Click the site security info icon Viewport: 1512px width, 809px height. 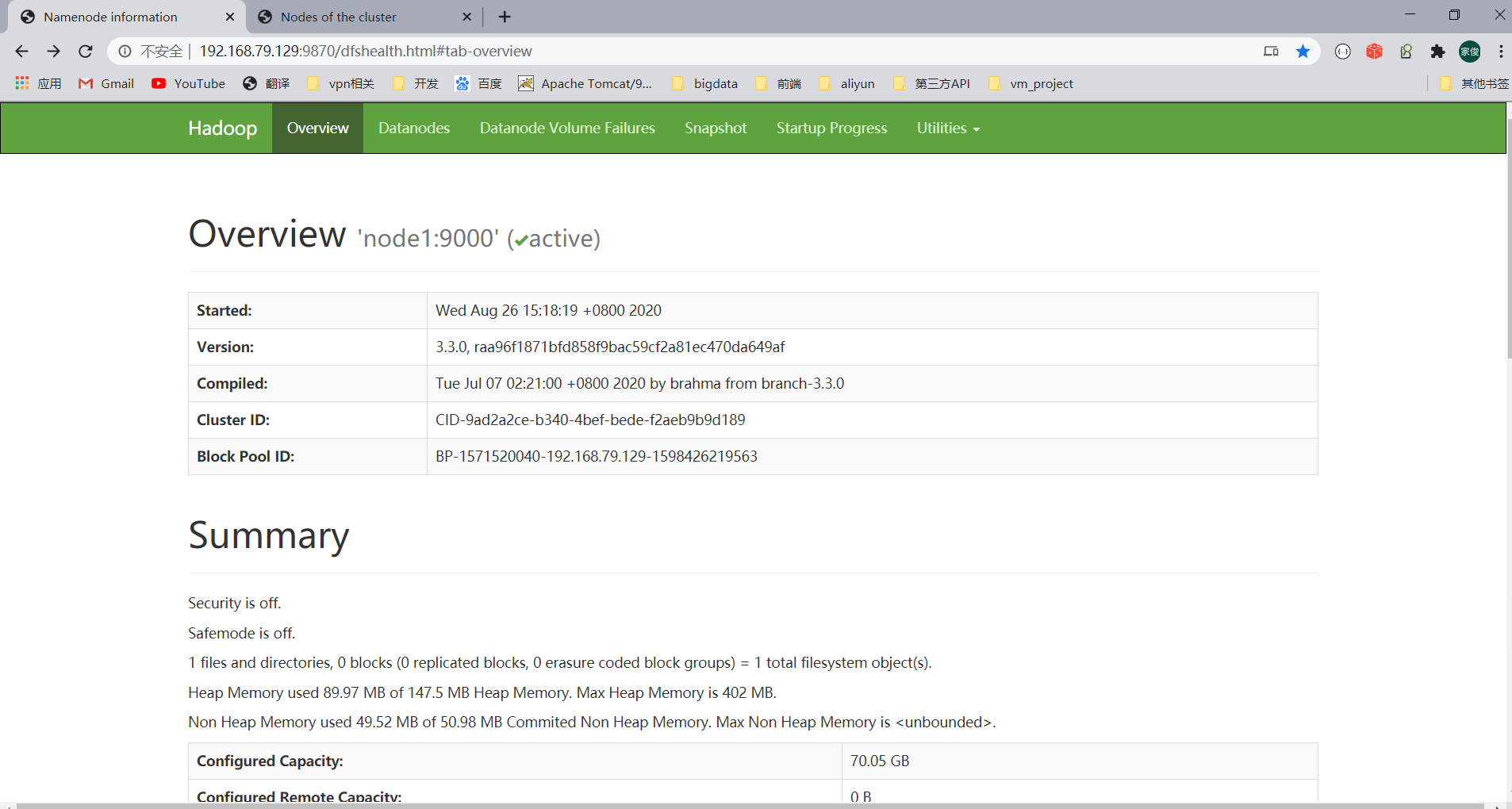(125, 52)
